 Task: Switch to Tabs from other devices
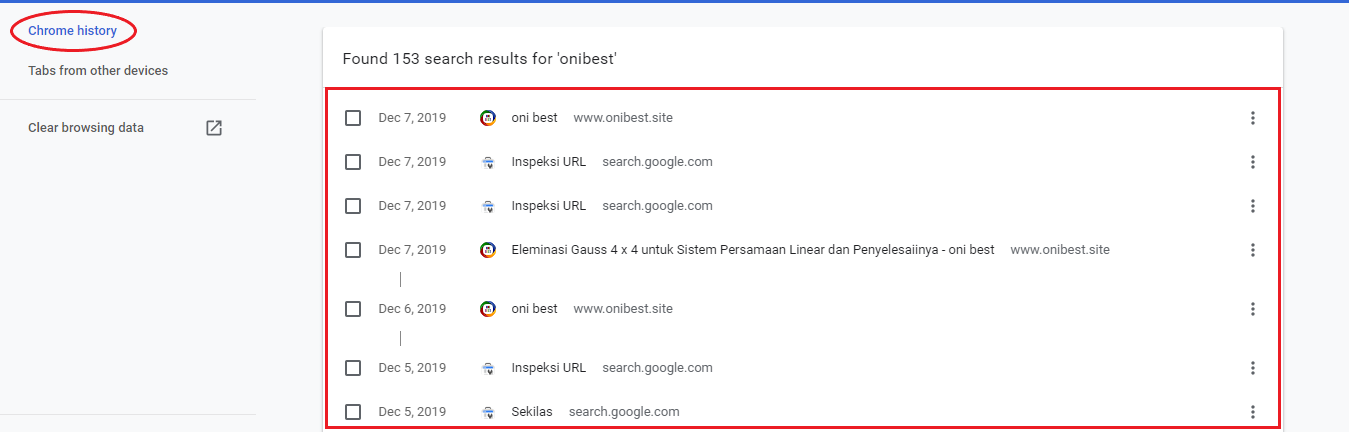pyautogui.click(x=98, y=71)
